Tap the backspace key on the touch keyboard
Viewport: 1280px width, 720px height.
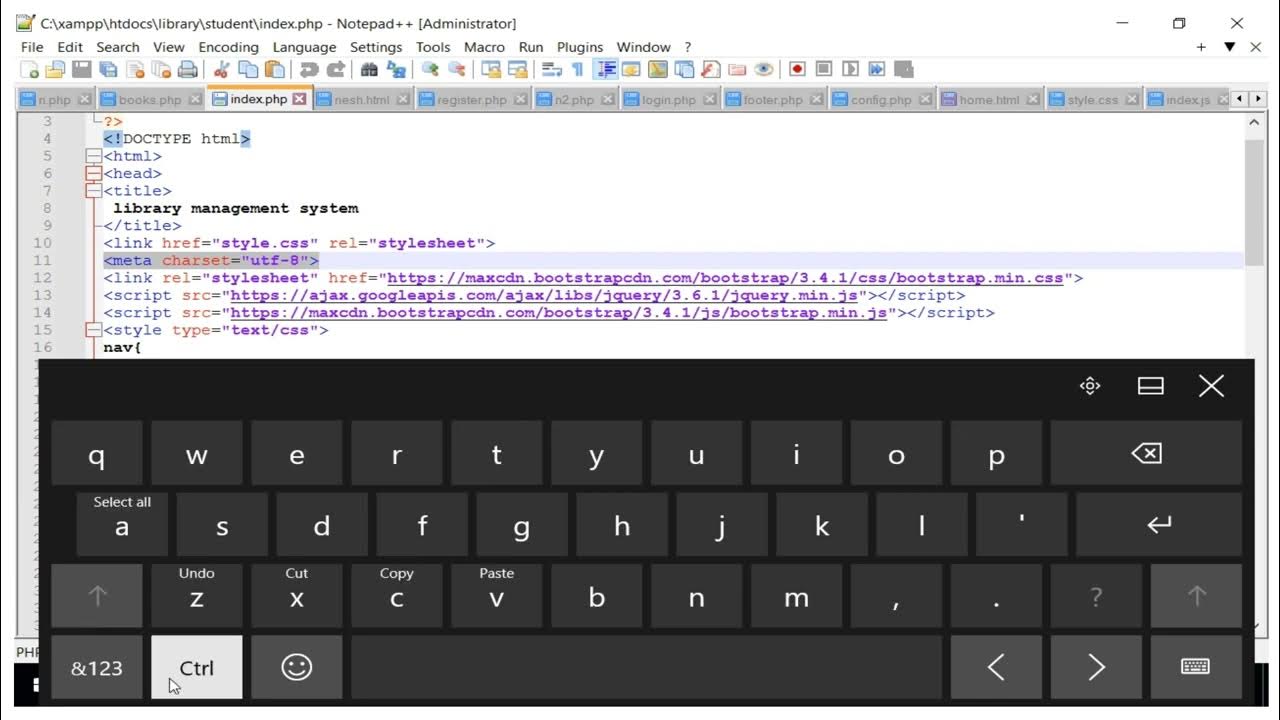(1146, 454)
